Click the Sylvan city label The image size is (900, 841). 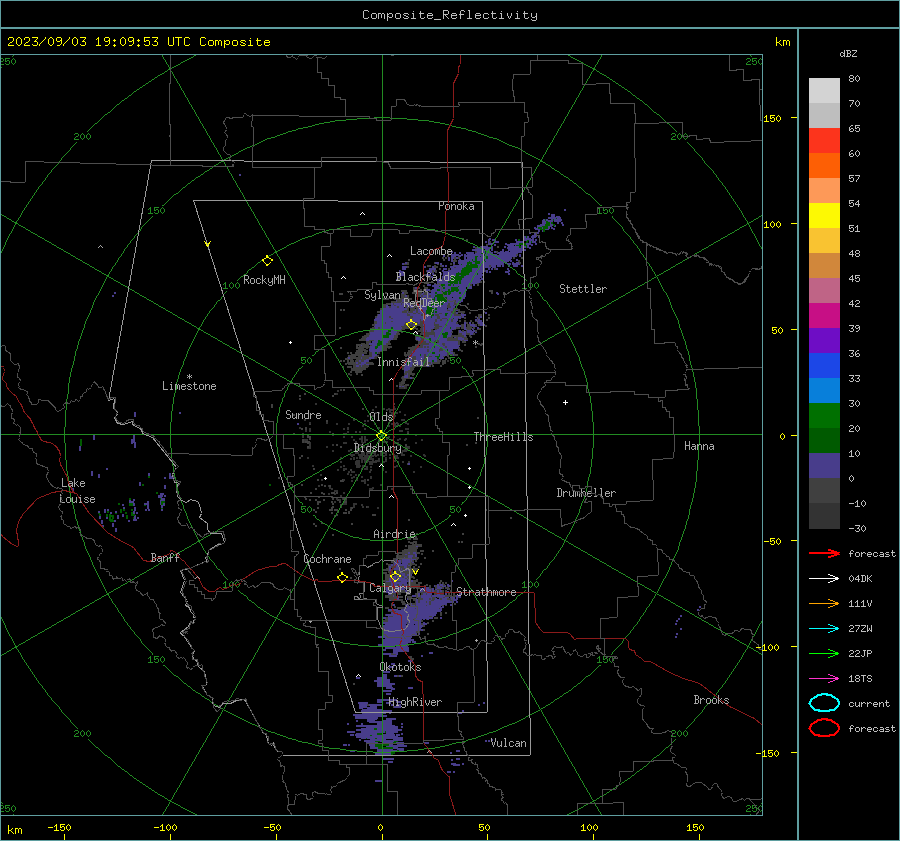(x=382, y=295)
